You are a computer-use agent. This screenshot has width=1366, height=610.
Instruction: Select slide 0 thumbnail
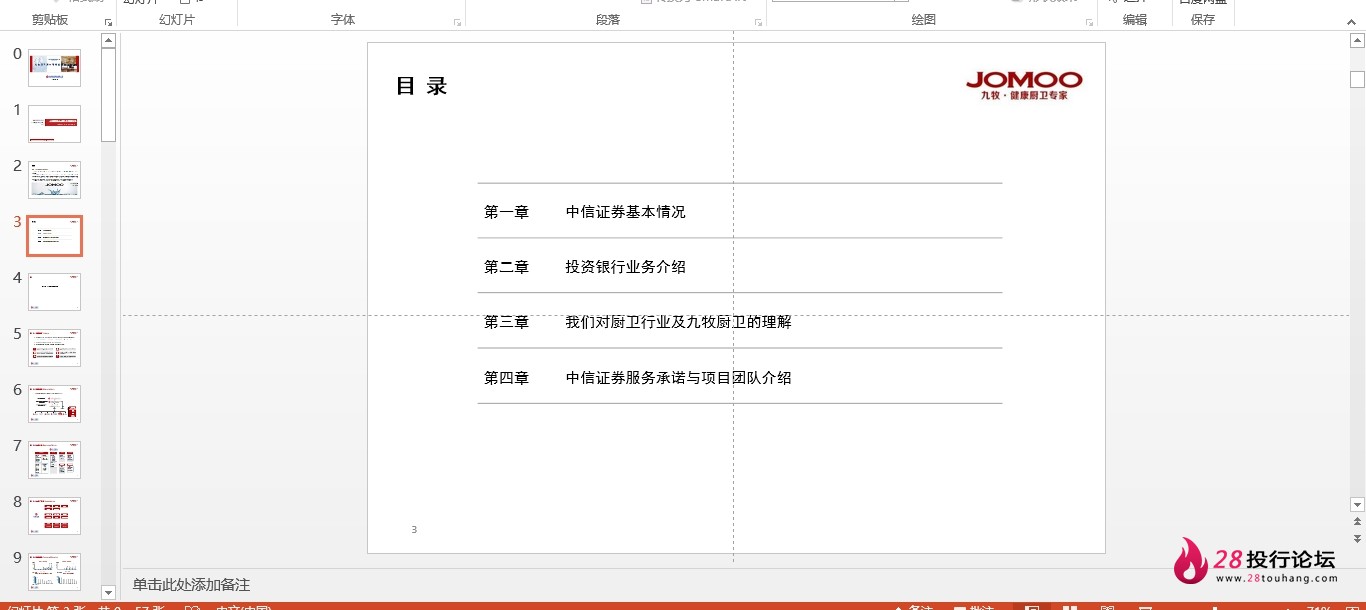(54, 68)
